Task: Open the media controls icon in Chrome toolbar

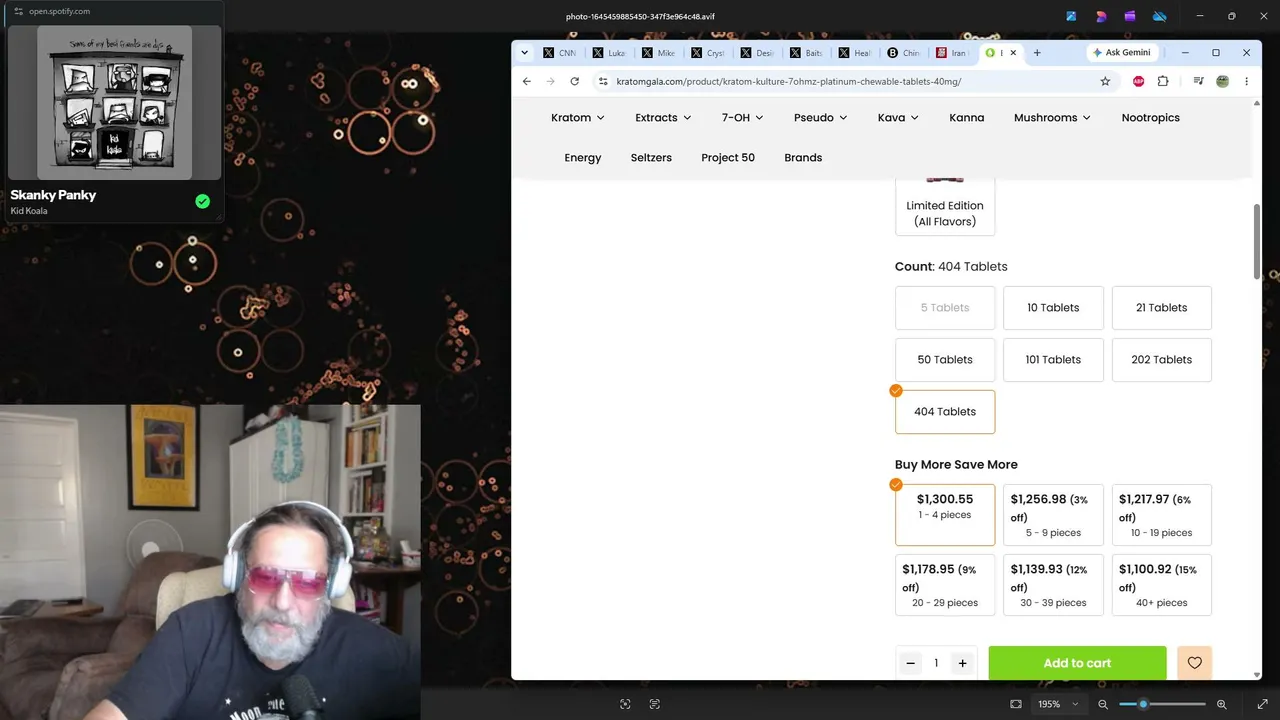Action: pyautogui.click(x=1198, y=81)
